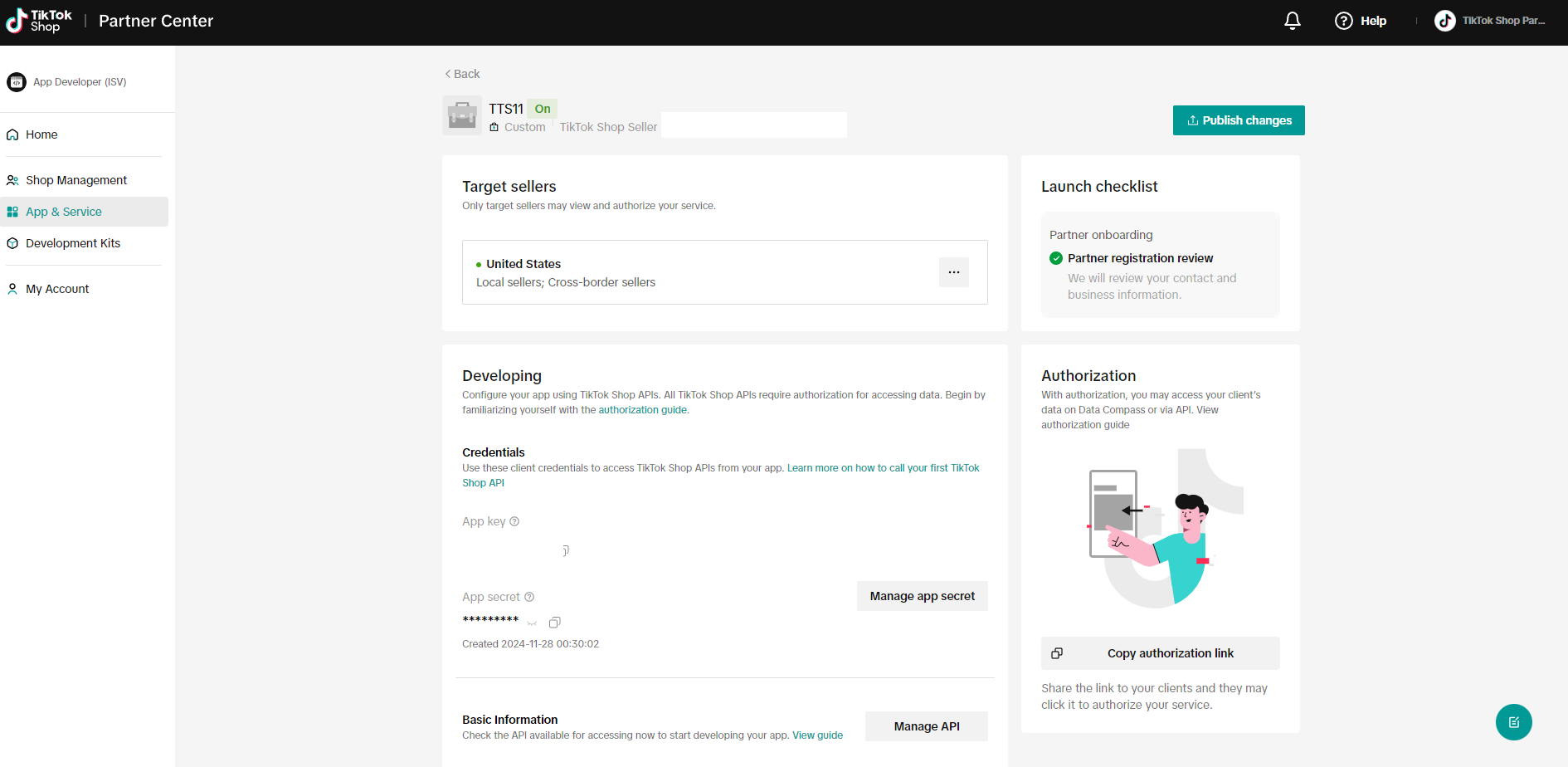1568x767 pixels.
Task: Click Copy authorization link
Action: click(1160, 653)
